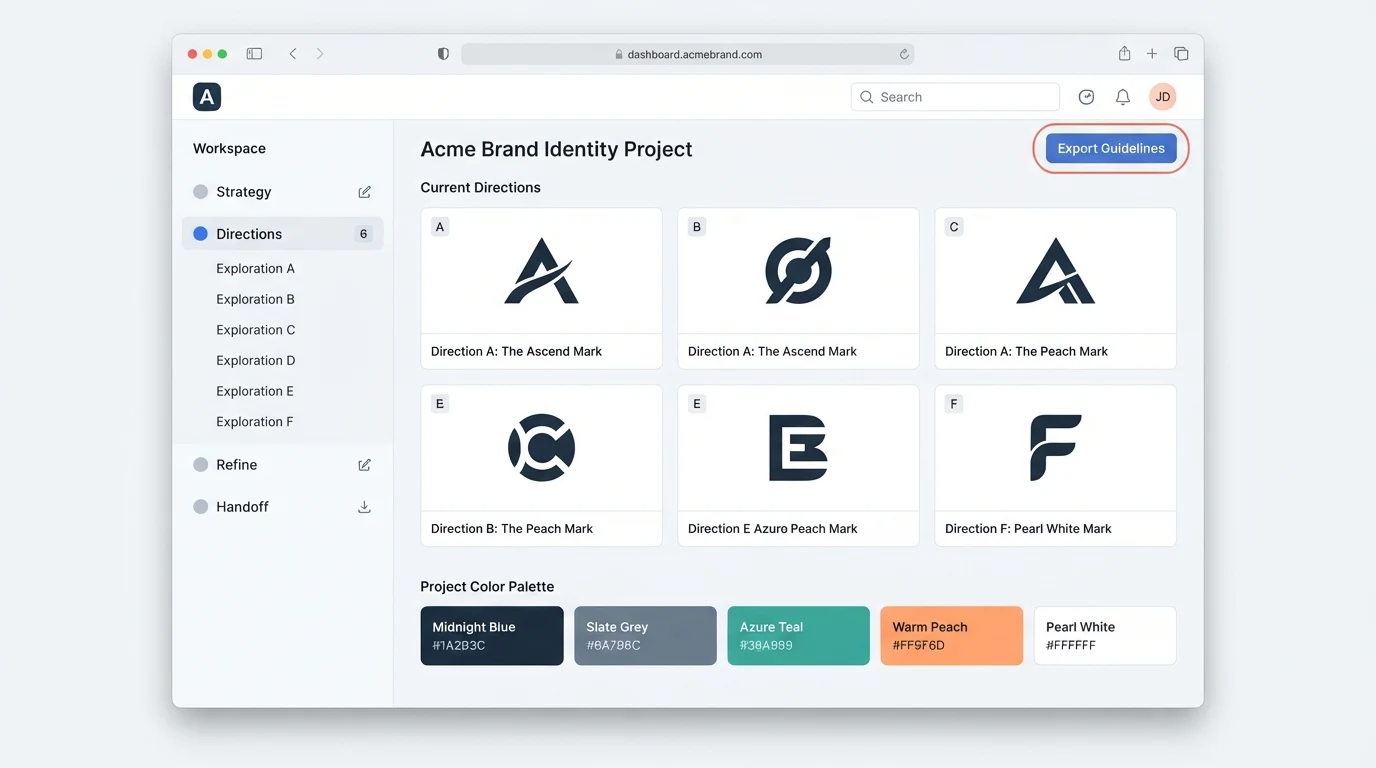Viewport: 1376px width, 768px height.
Task: Toggle the browser sidebar panel icon
Action: 254,54
